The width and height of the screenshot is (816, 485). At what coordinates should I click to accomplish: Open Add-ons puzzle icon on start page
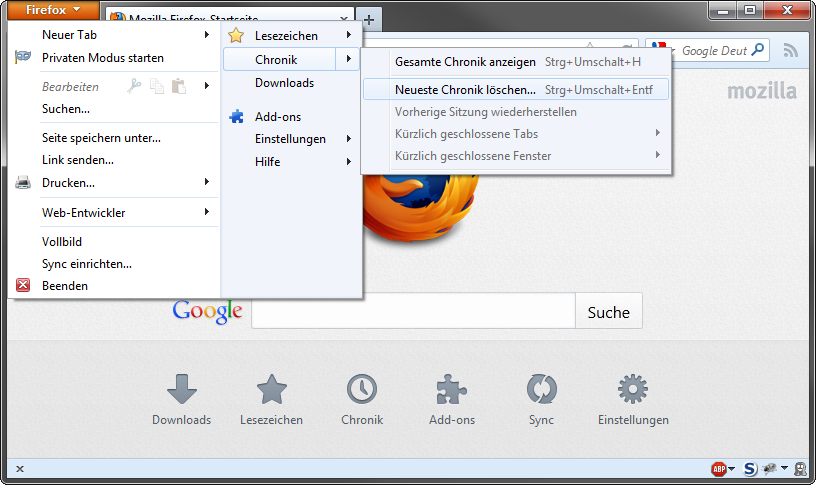(x=452, y=389)
